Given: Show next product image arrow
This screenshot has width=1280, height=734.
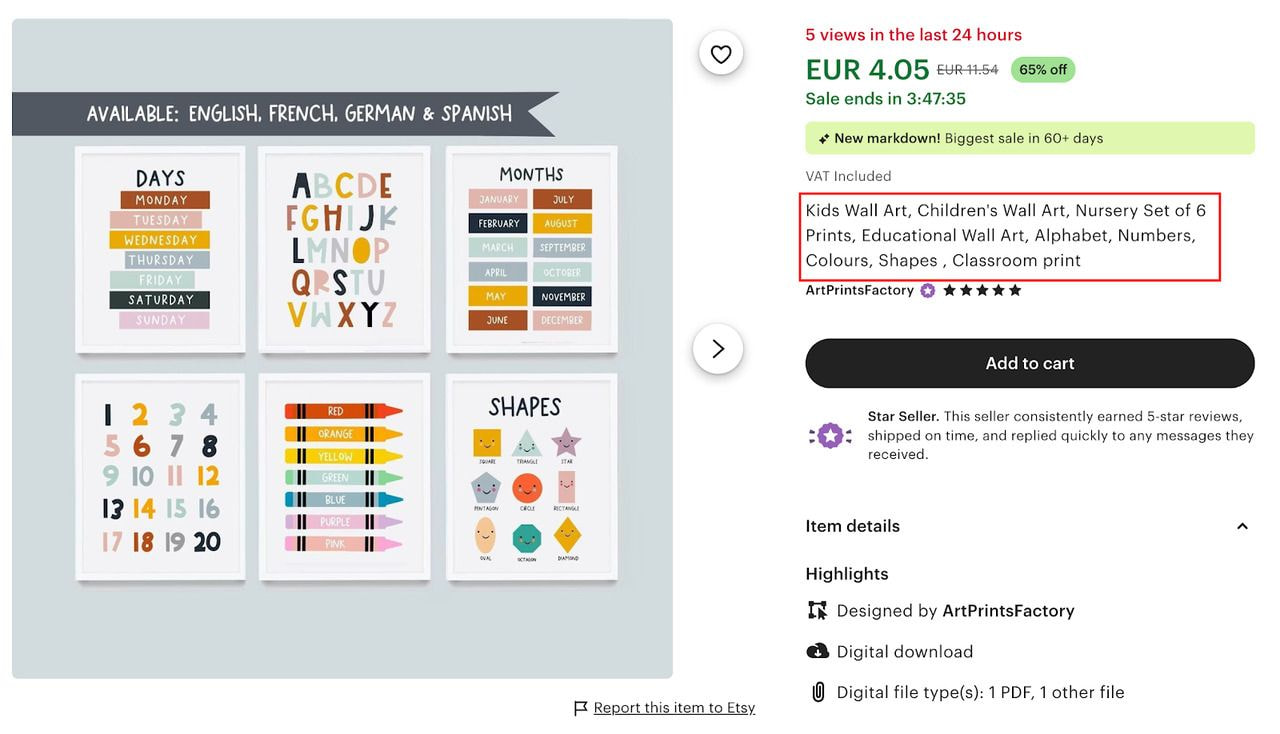Looking at the screenshot, I should 718,349.
